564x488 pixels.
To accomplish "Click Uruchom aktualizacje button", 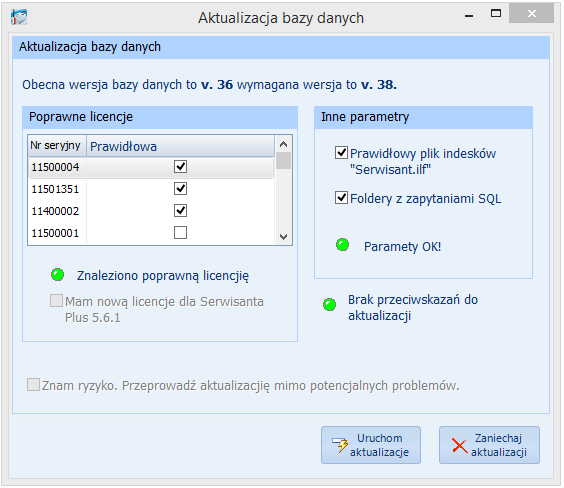I will (371, 445).
